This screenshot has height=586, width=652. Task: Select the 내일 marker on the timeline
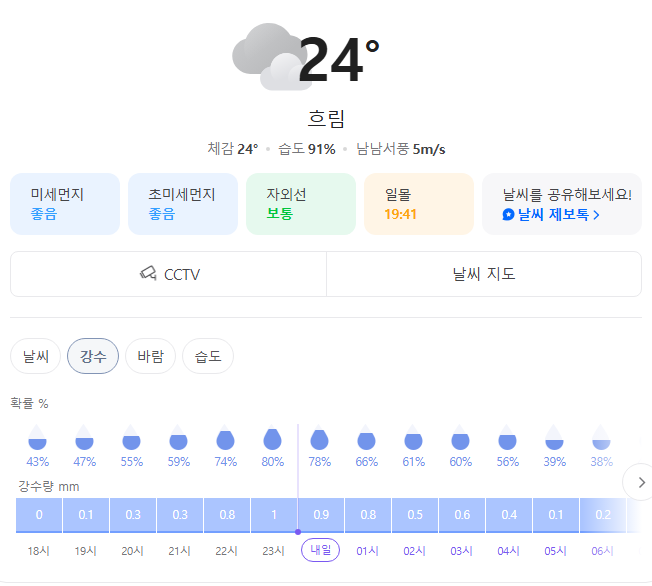pos(321,550)
